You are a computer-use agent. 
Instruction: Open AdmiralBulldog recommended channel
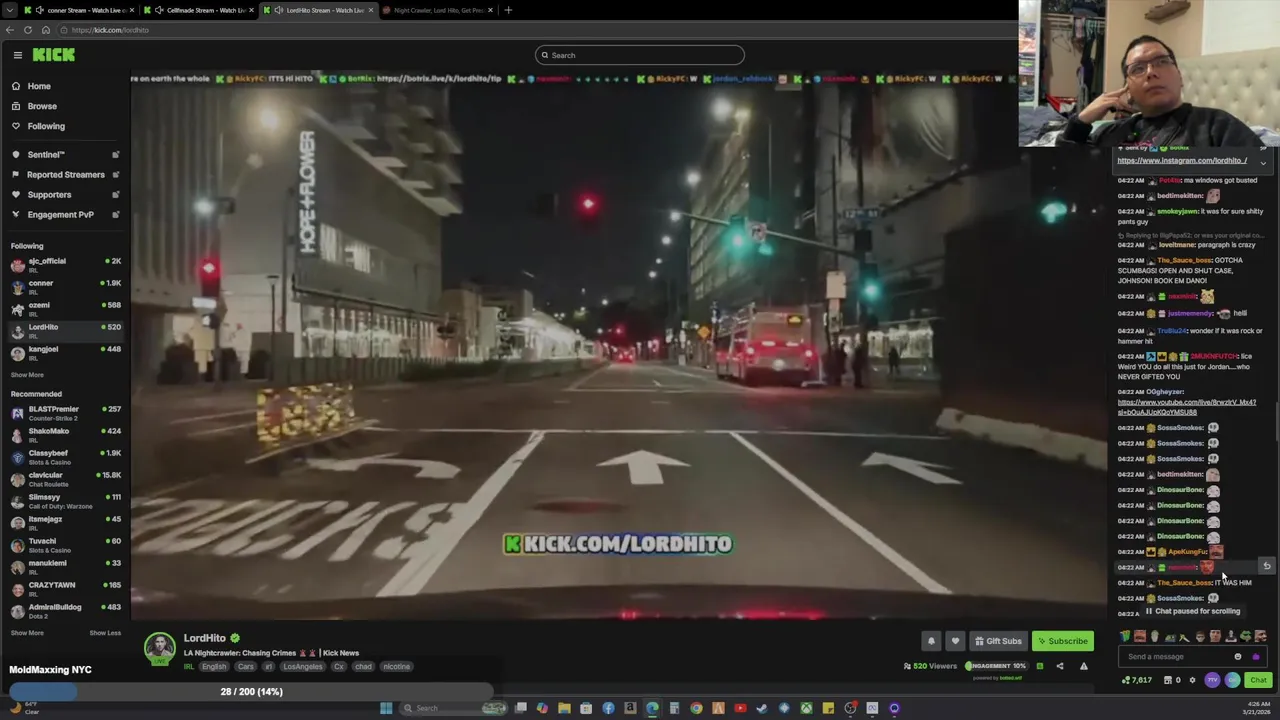click(x=65, y=610)
